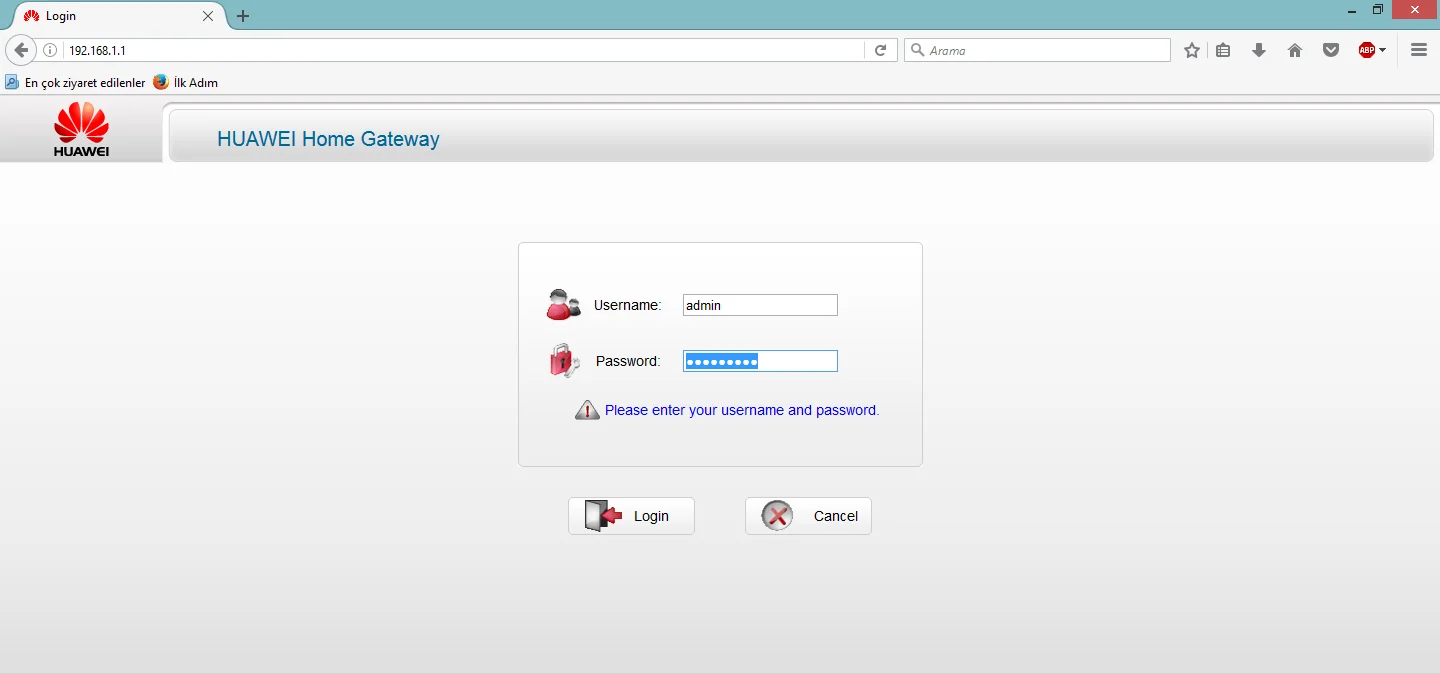
Task: Open the Firefox hamburger menu
Action: point(1419,50)
